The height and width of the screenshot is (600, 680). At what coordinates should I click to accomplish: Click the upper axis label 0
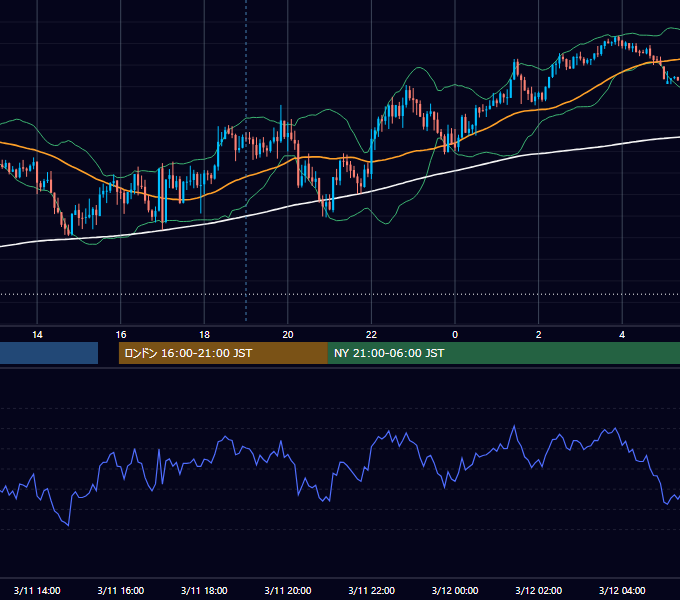tap(455, 335)
